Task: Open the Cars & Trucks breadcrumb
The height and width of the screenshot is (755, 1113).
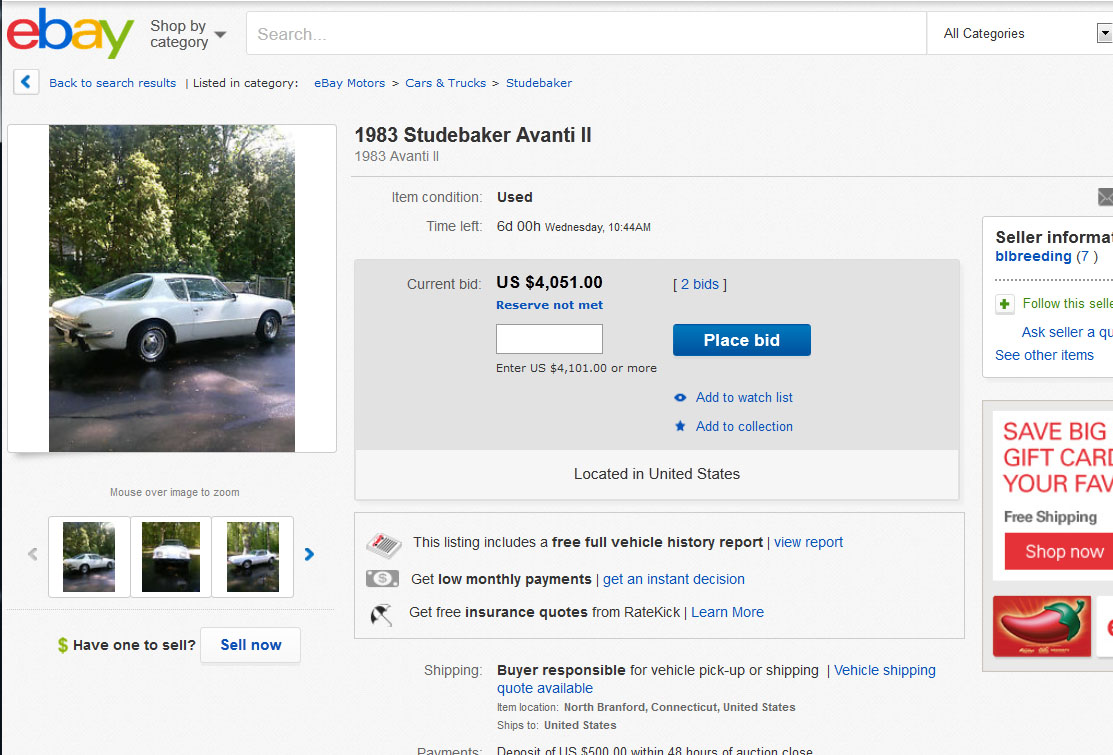Action: 445,83
